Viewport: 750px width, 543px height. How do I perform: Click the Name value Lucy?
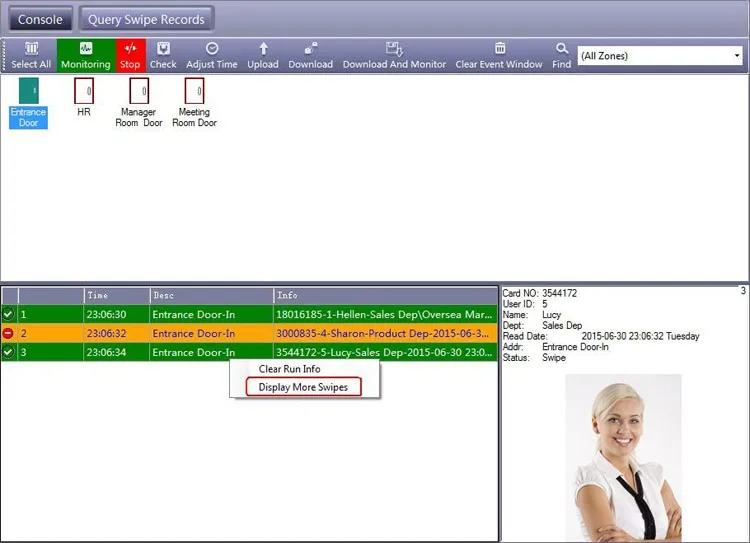click(x=551, y=315)
